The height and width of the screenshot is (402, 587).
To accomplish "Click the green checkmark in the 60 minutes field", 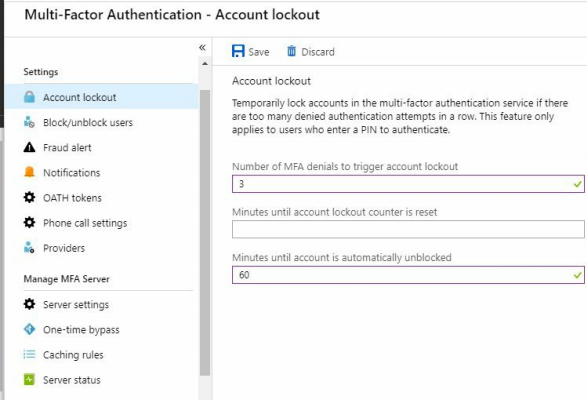I will pos(577,275).
